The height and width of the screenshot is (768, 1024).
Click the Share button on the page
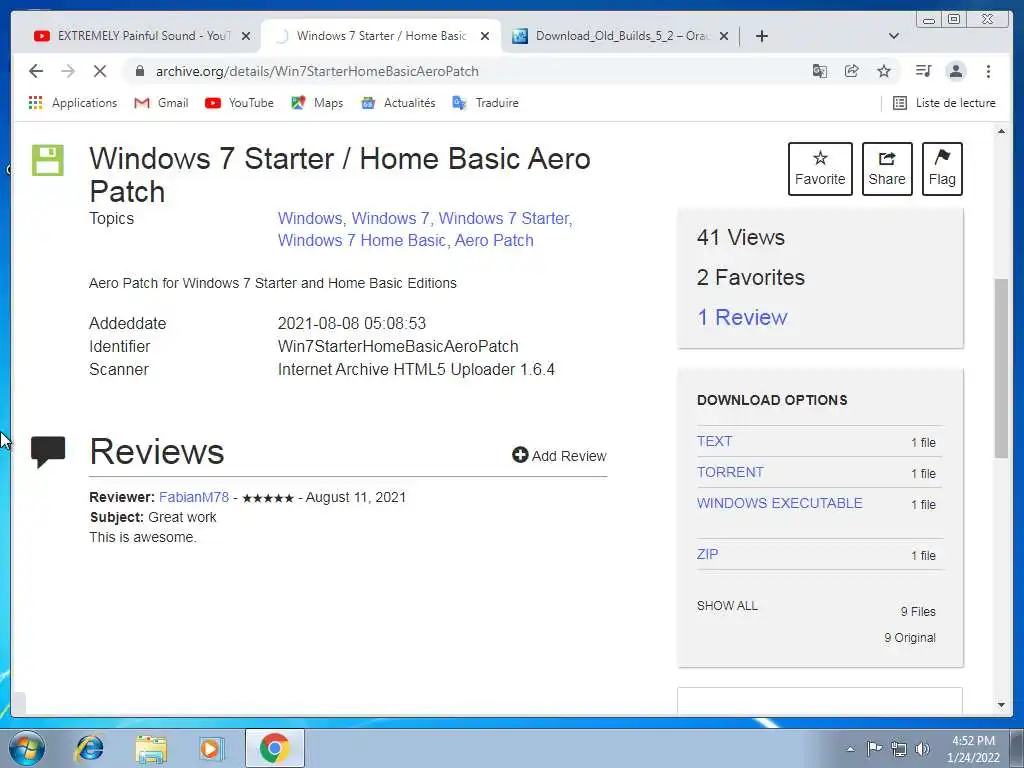tap(887, 168)
